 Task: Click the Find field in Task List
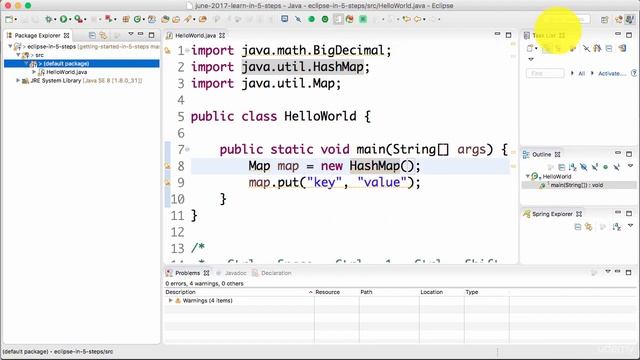coord(545,73)
